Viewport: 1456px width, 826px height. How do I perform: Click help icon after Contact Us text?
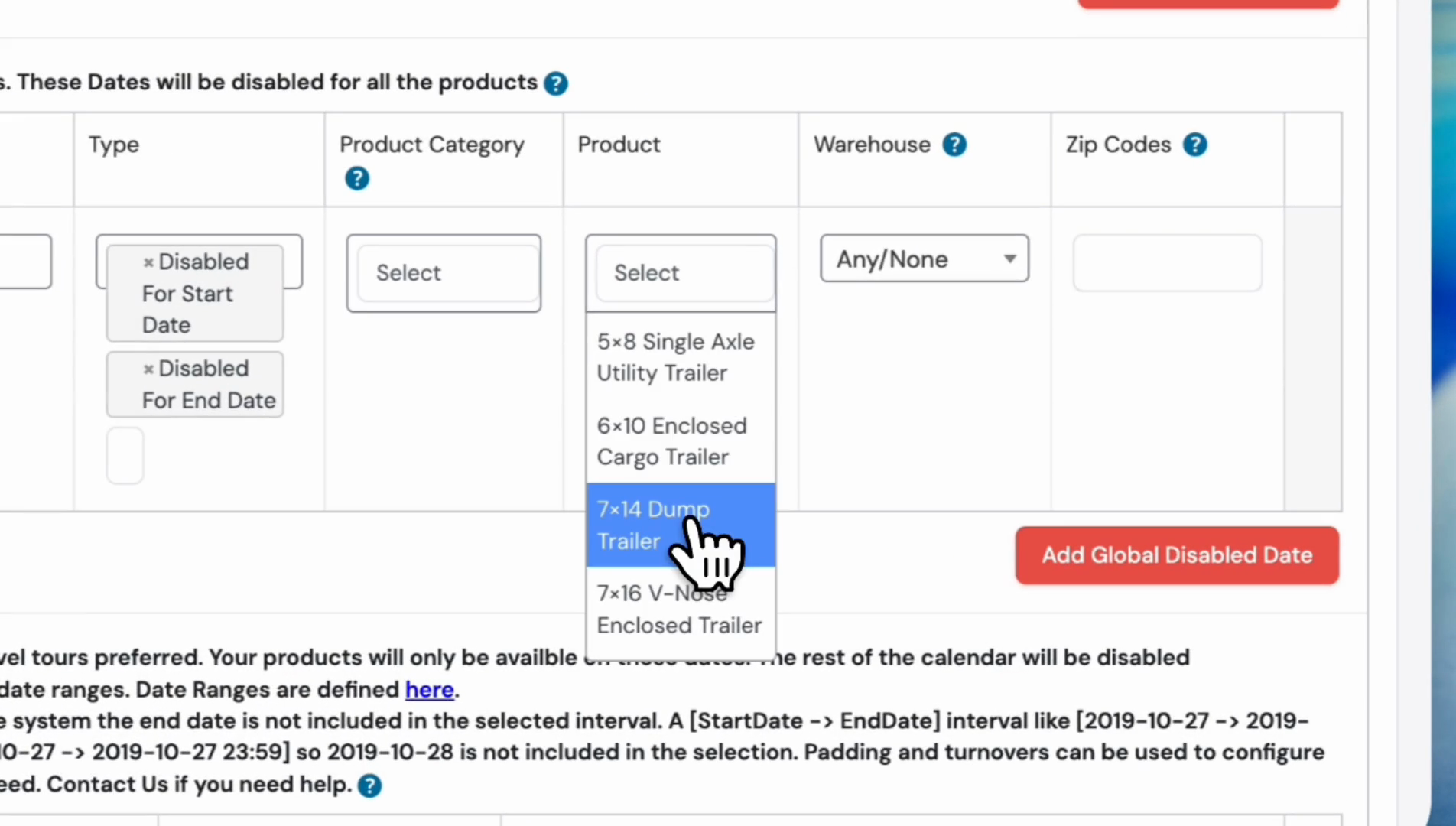click(369, 785)
